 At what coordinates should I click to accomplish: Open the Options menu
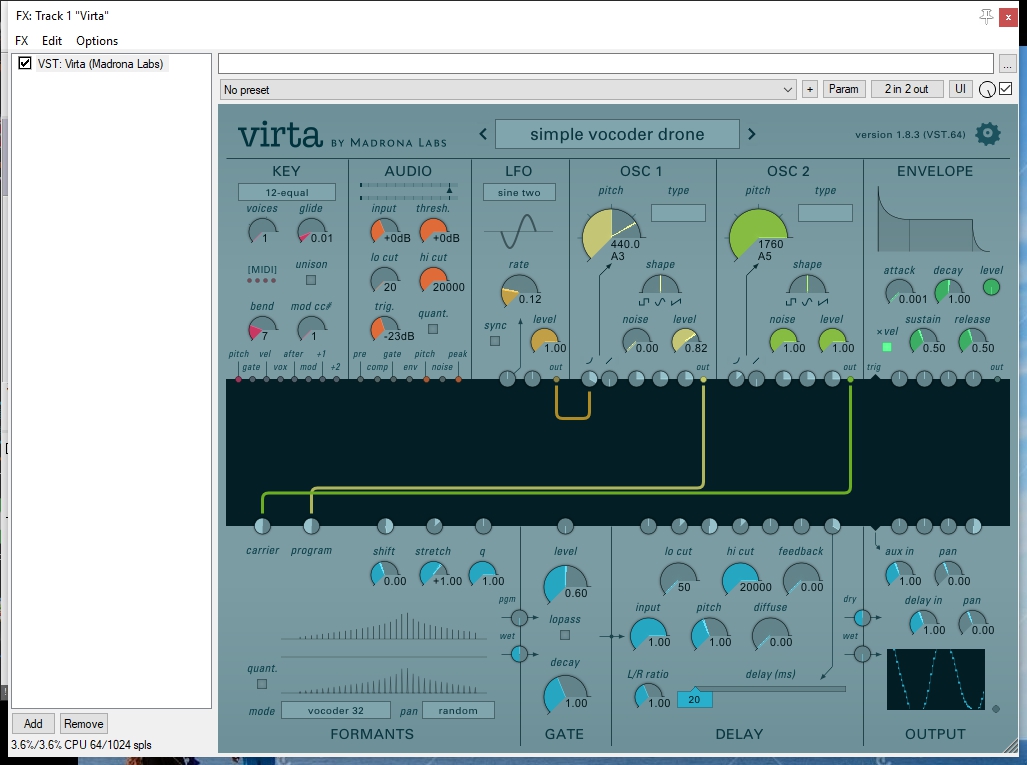click(x=97, y=41)
